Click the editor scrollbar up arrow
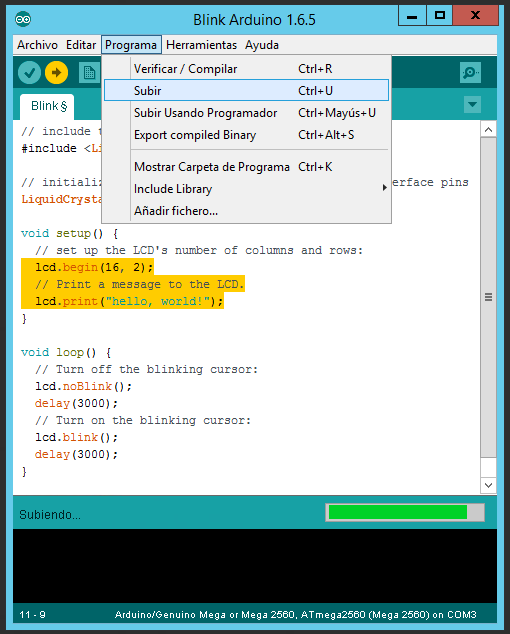Viewport: 510px width, 634px height. (488, 130)
